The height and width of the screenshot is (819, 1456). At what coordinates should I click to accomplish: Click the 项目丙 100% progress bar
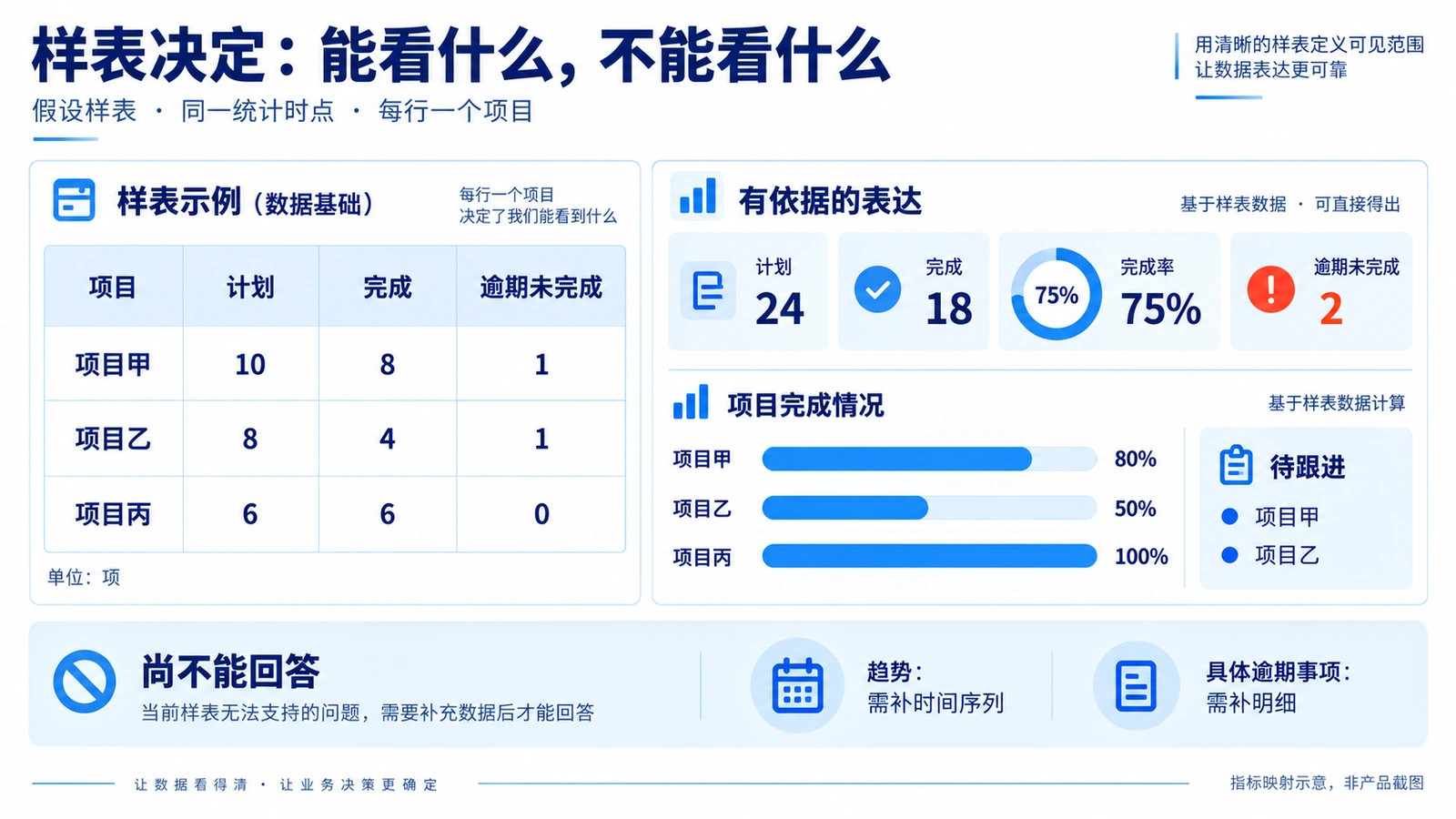point(929,556)
